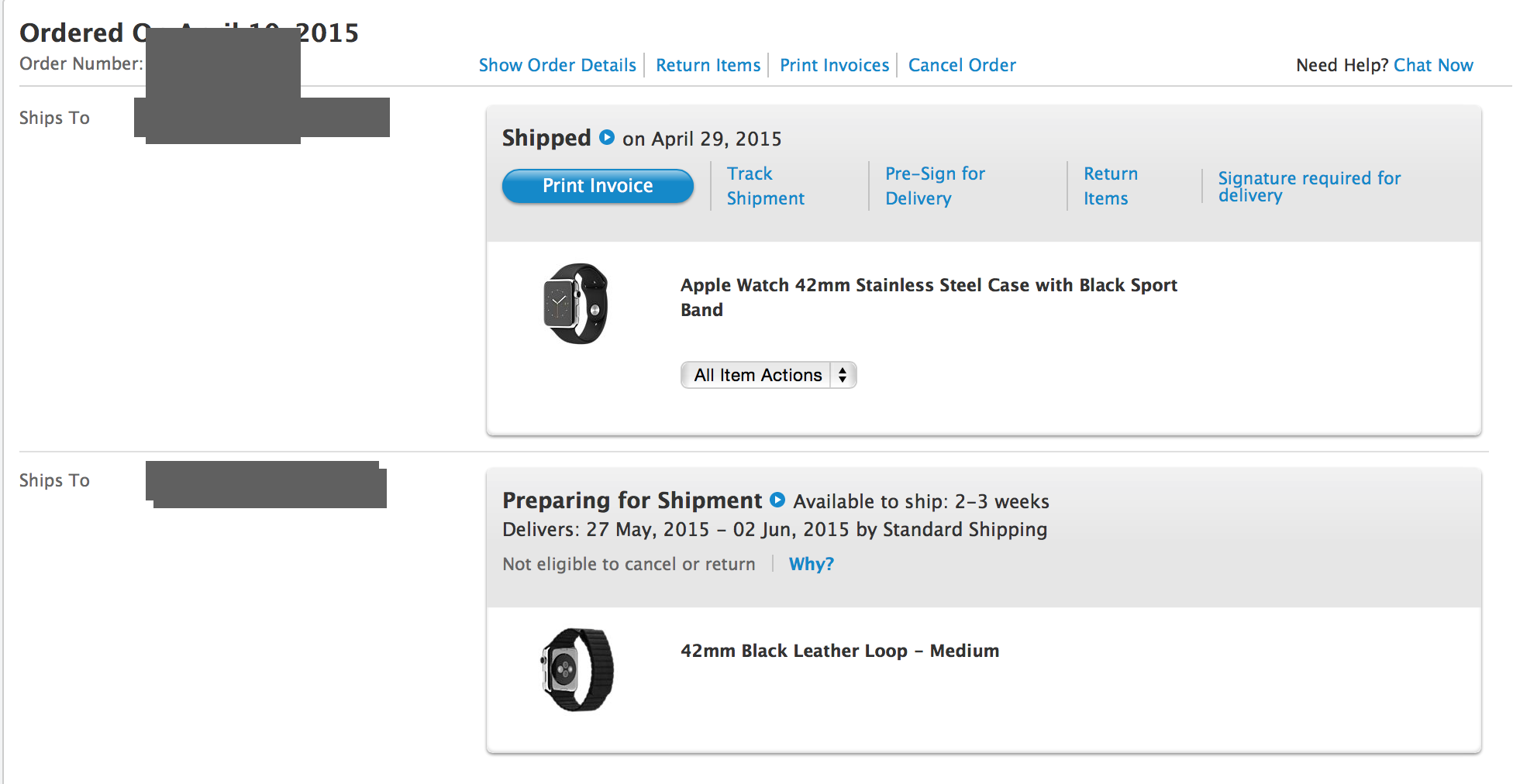Open the Black Leather Loop product image
Image resolution: width=1513 pixels, height=784 pixels.
577,669
